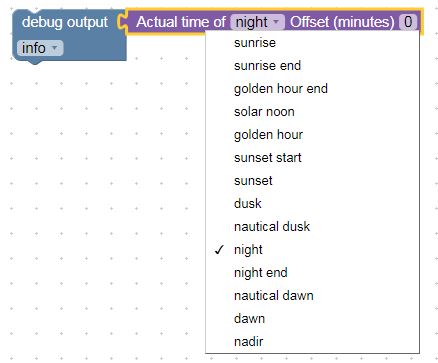Click the Offset (minutes) label
438x363 pixels.
[342, 22]
